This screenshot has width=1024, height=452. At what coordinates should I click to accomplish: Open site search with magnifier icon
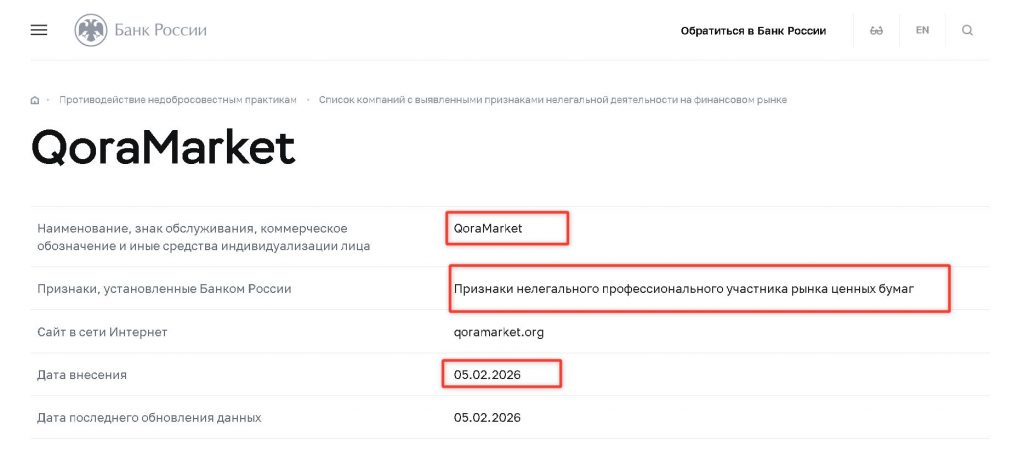tap(967, 30)
